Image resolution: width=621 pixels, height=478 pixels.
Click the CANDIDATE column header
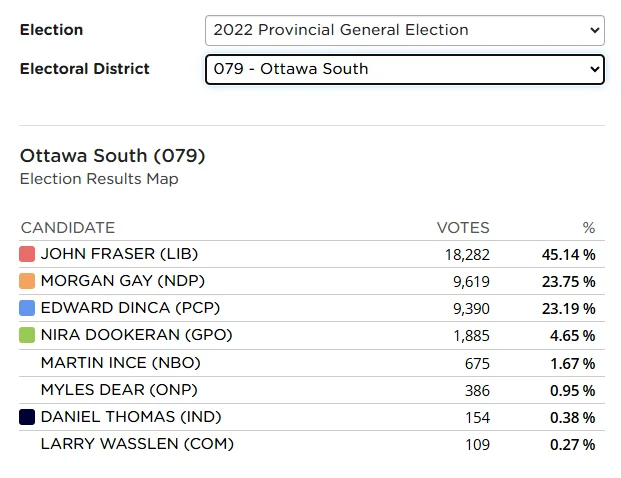click(68, 227)
